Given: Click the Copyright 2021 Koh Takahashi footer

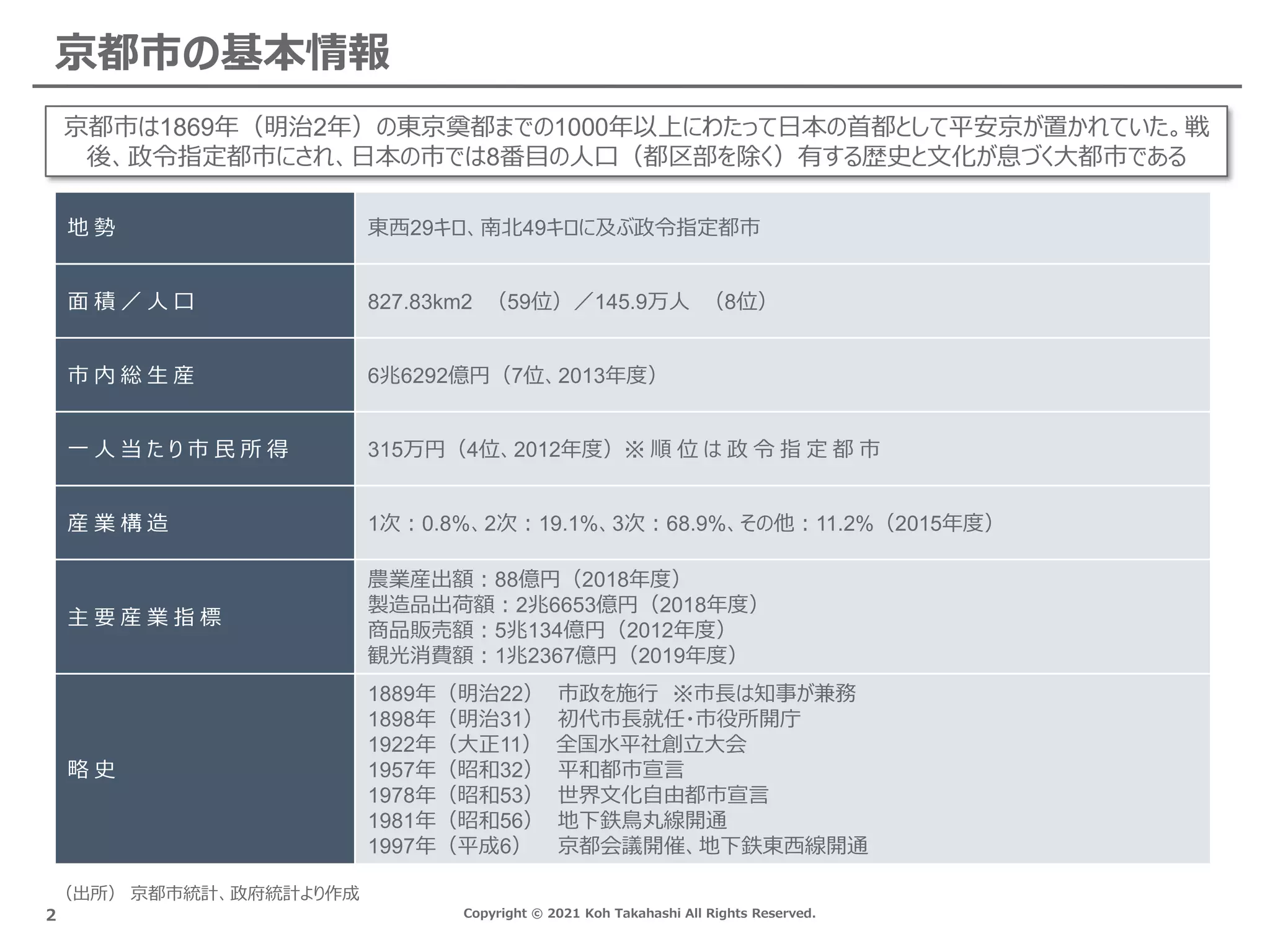Looking at the screenshot, I should point(639,913).
